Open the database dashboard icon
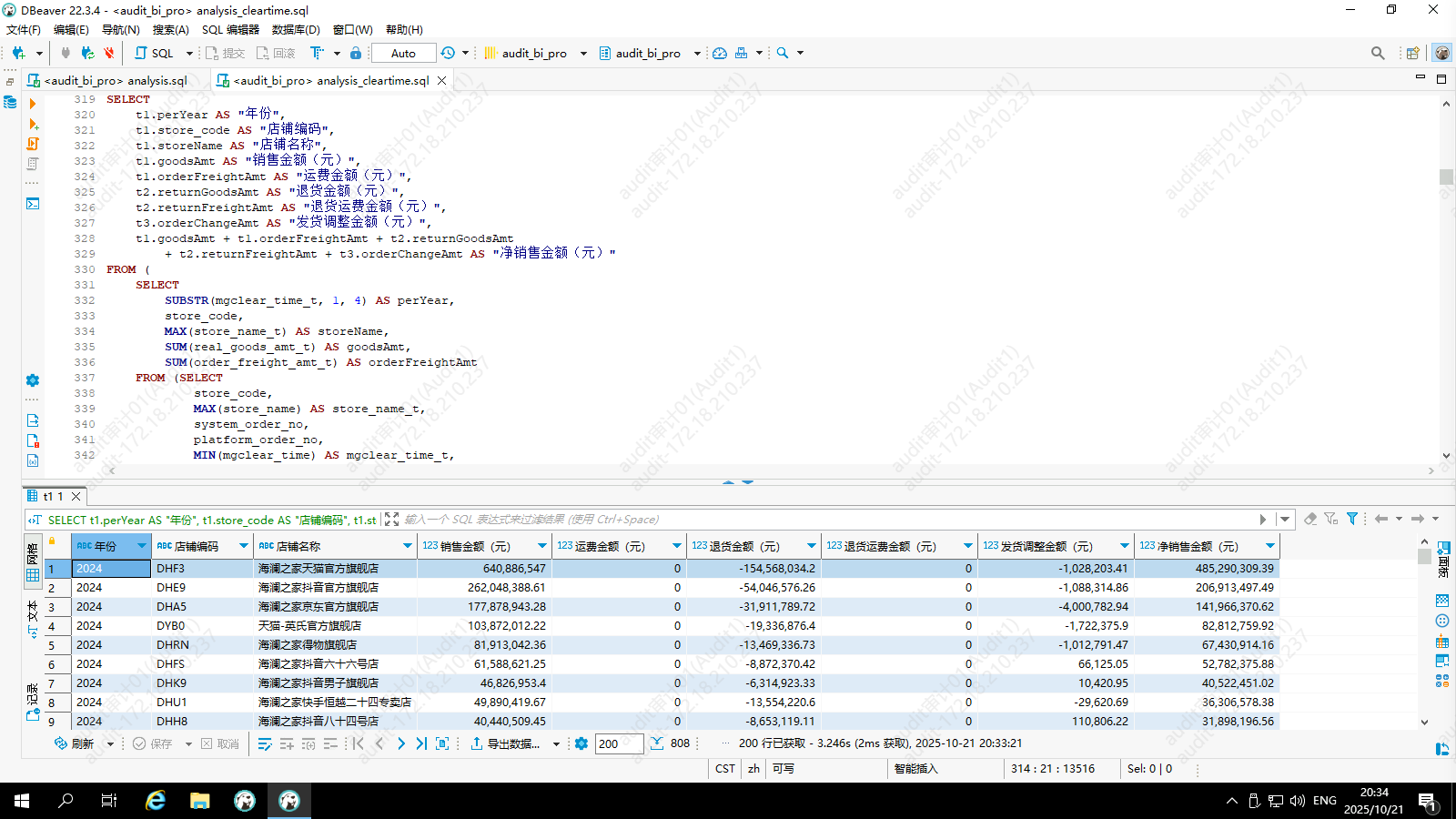 click(x=720, y=53)
